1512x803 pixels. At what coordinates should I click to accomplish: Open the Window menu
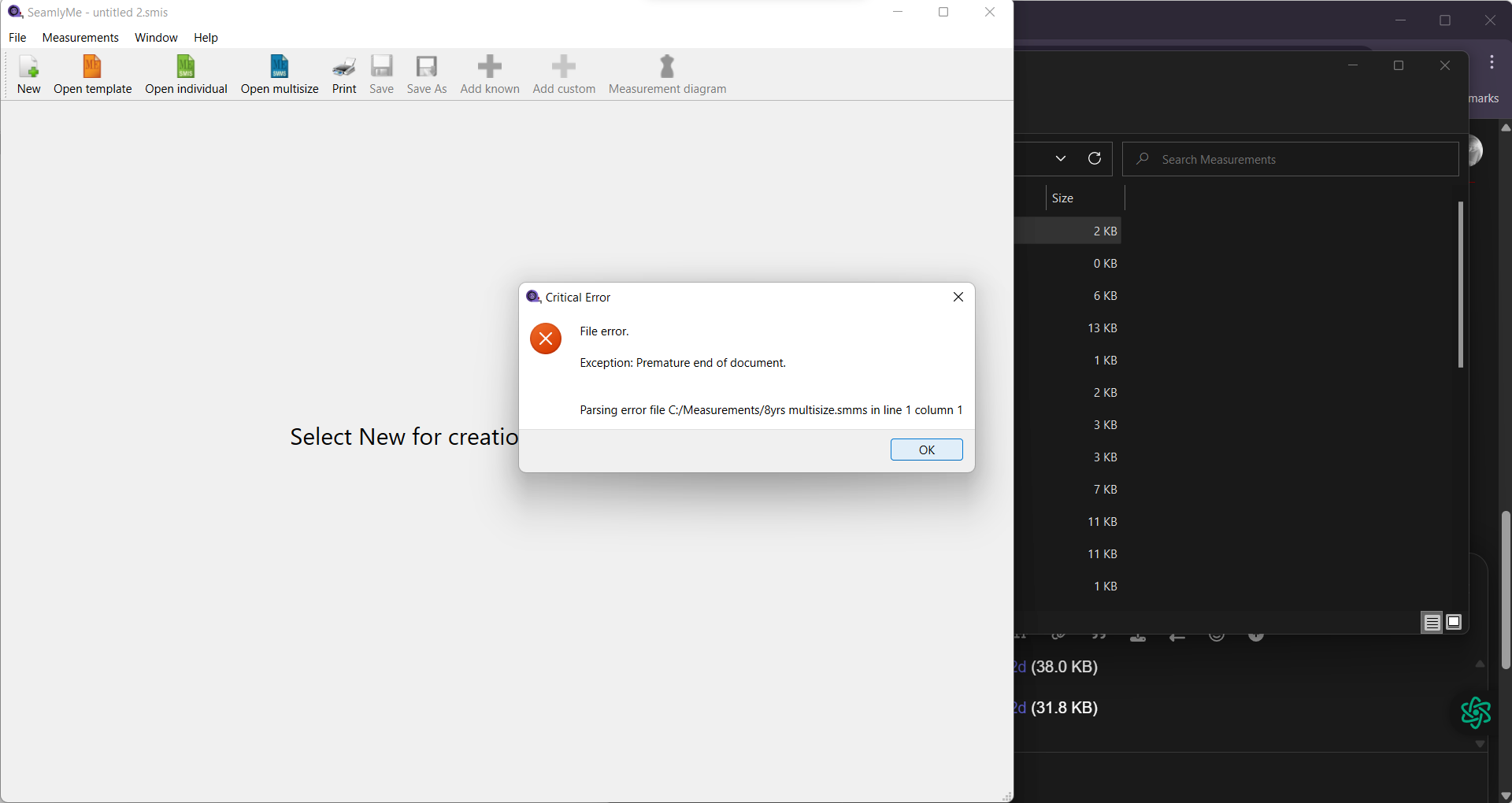(x=156, y=38)
